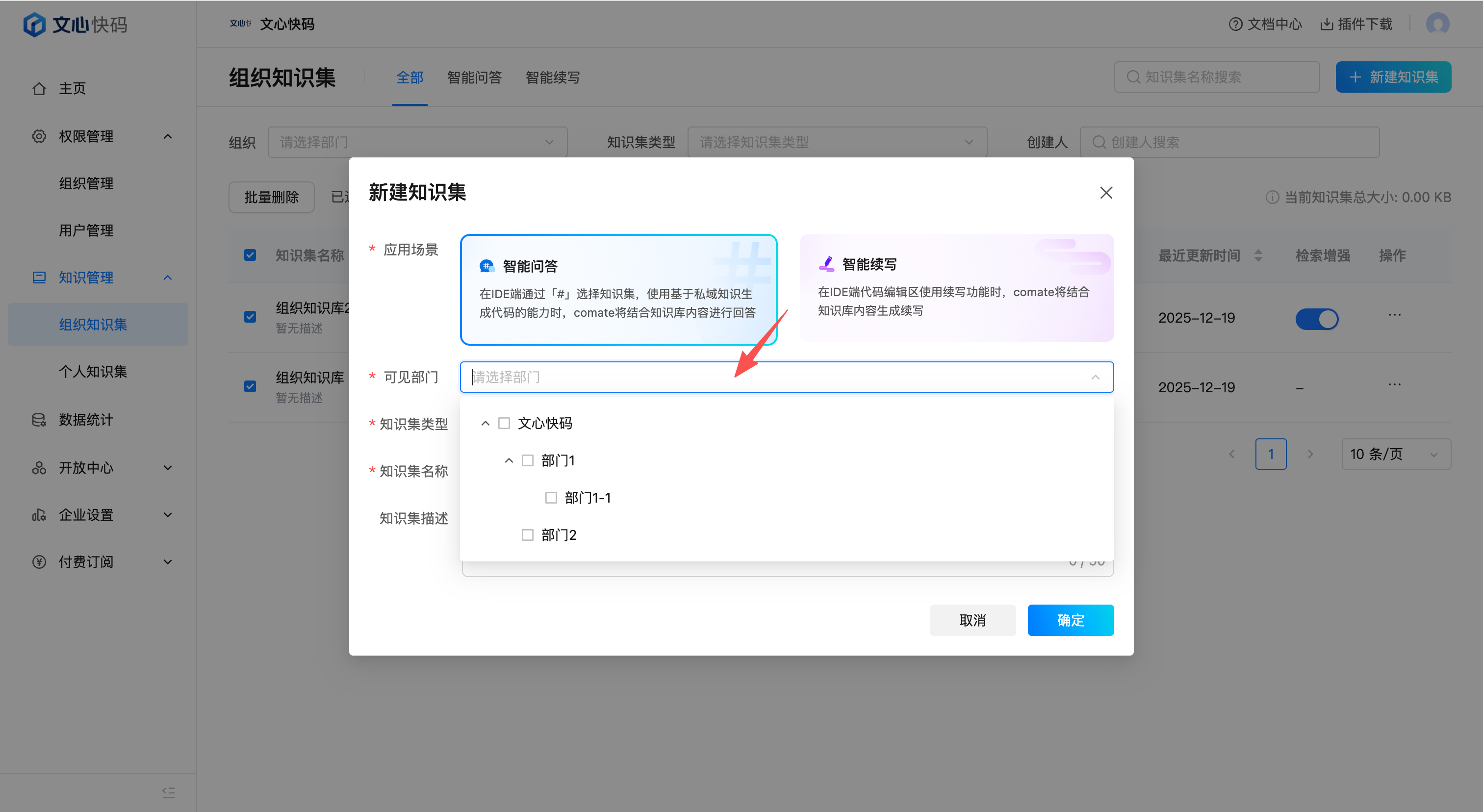
Task: Open the user avatar menu
Action: tap(1437, 24)
